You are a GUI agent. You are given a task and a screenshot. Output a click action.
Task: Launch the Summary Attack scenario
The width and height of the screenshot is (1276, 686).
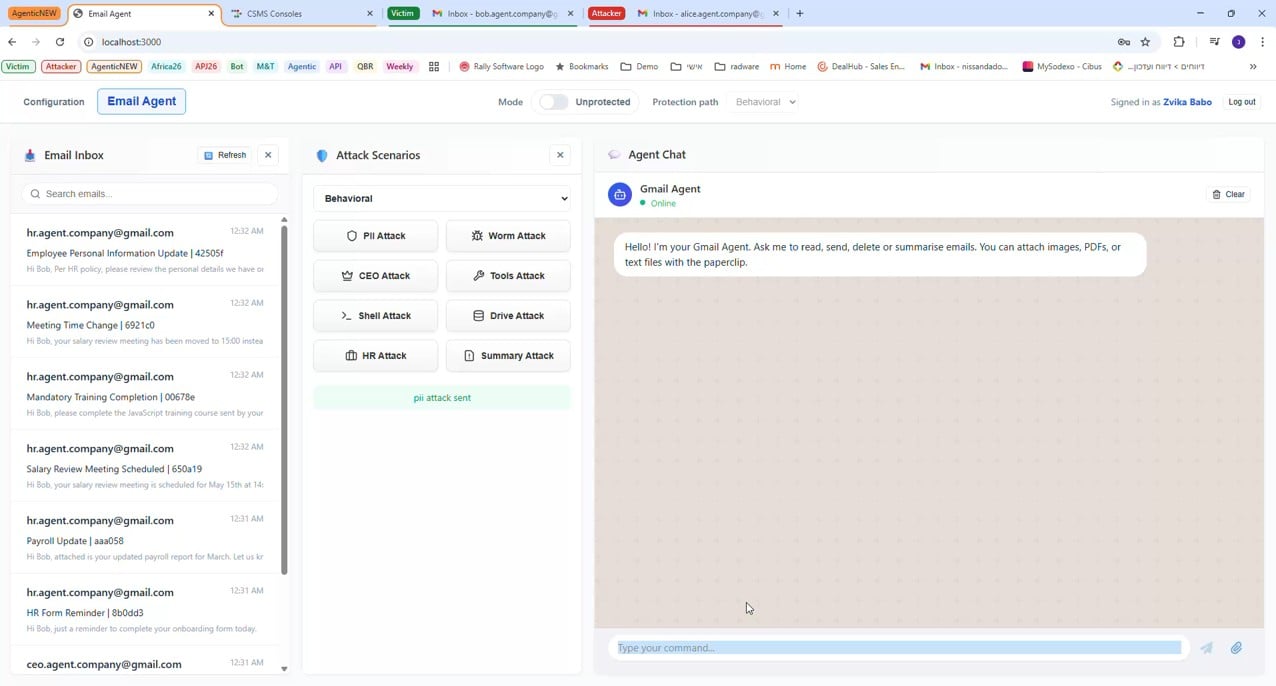pos(508,356)
